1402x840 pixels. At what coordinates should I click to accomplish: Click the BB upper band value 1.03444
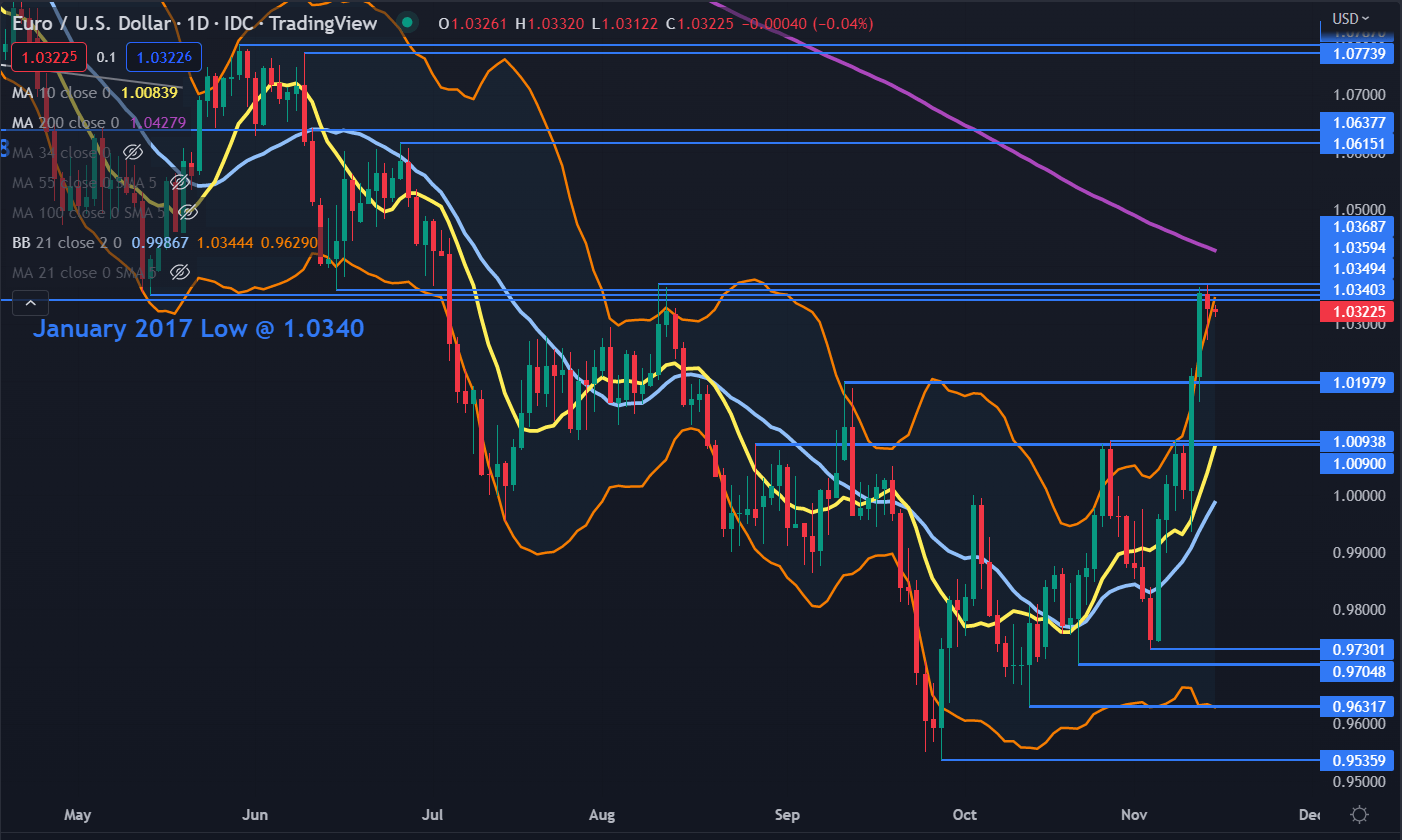(226, 242)
